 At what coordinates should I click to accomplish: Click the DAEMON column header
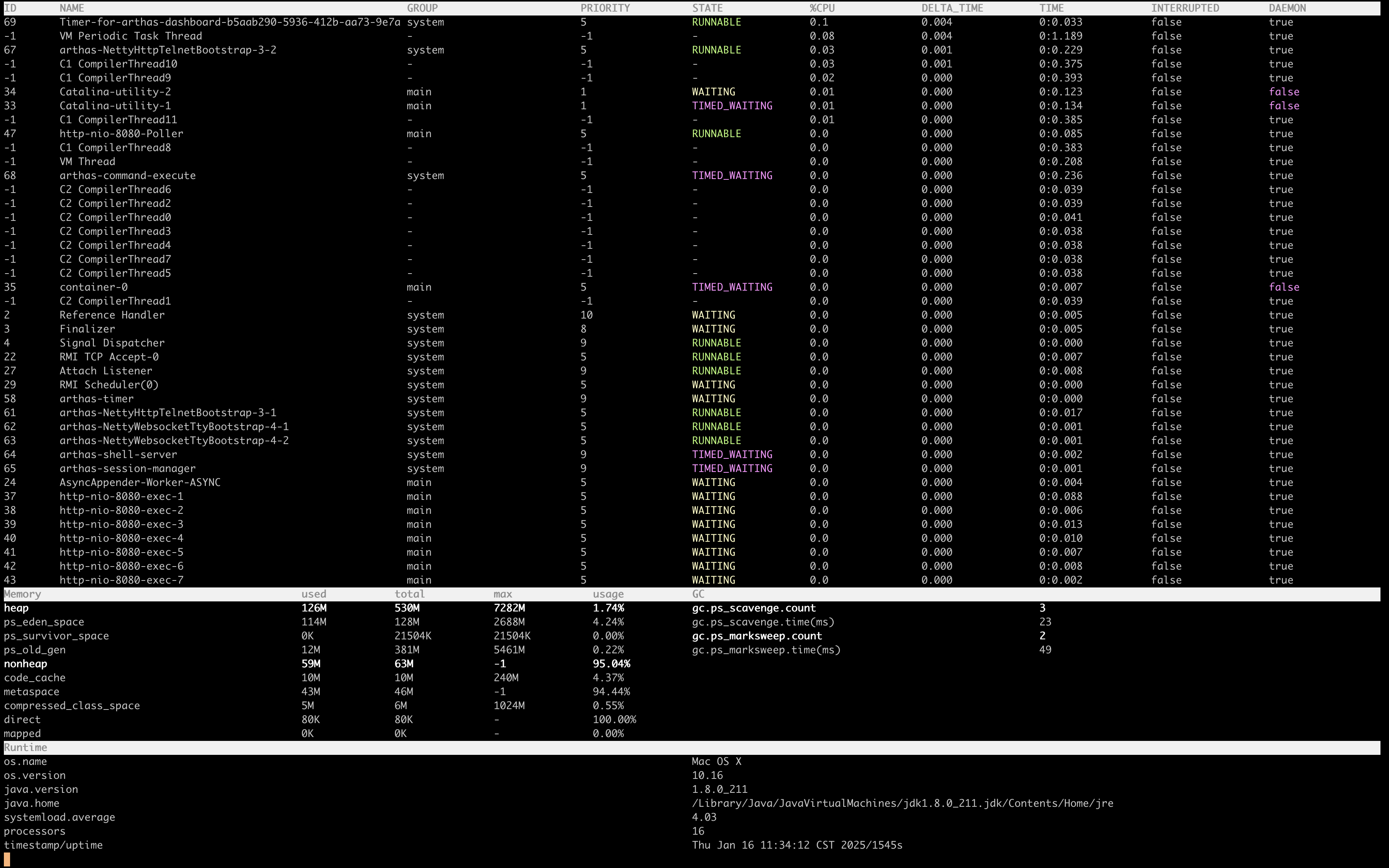[1287, 8]
